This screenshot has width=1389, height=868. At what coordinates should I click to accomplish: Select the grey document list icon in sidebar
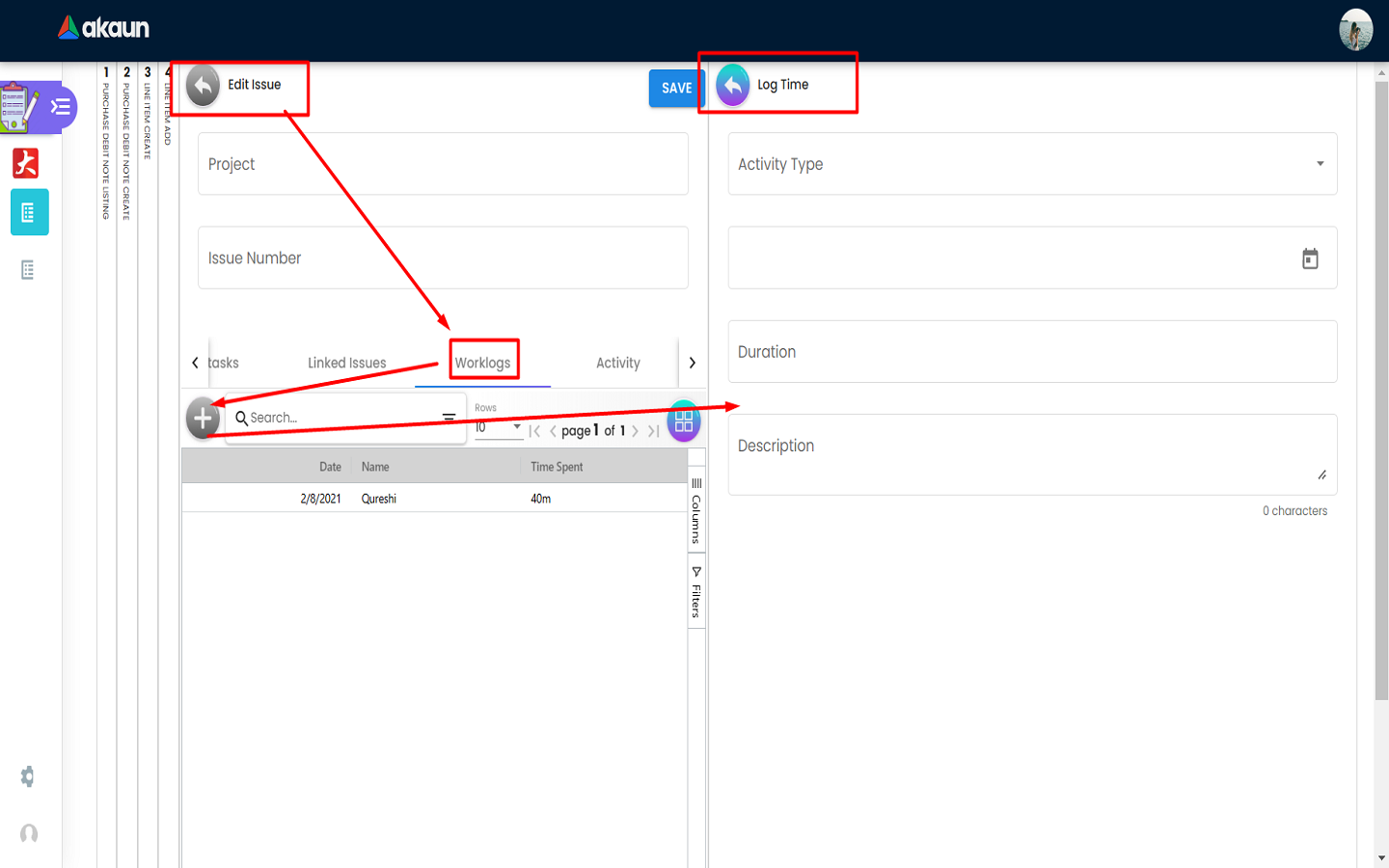tap(28, 270)
